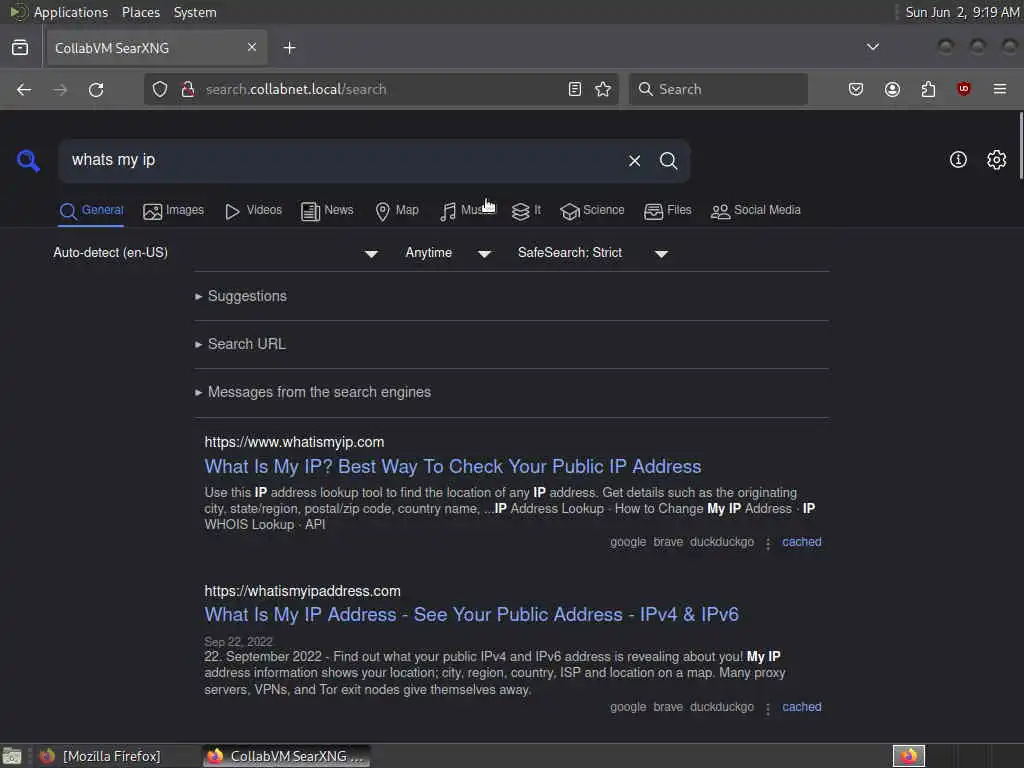This screenshot has height=768, width=1024.
Task: Go back to previous page
Action: point(24,89)
